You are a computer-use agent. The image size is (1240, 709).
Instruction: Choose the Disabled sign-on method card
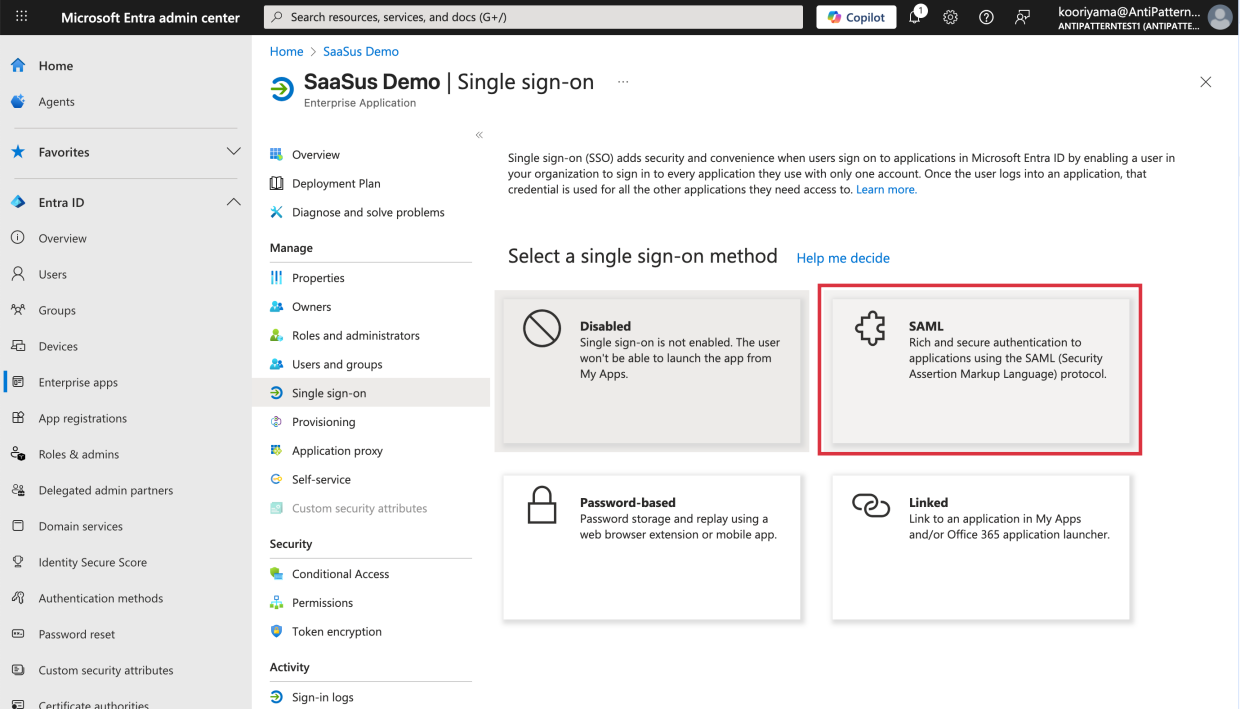point(652,370)
